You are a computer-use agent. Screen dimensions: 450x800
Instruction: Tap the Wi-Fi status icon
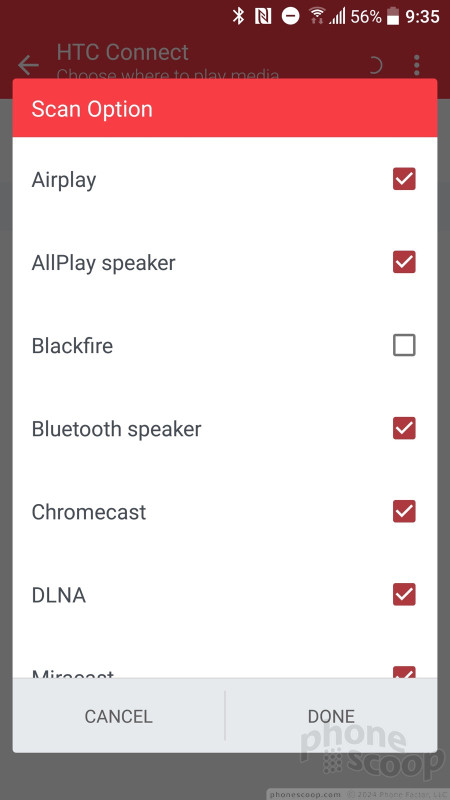pos(317,16)
